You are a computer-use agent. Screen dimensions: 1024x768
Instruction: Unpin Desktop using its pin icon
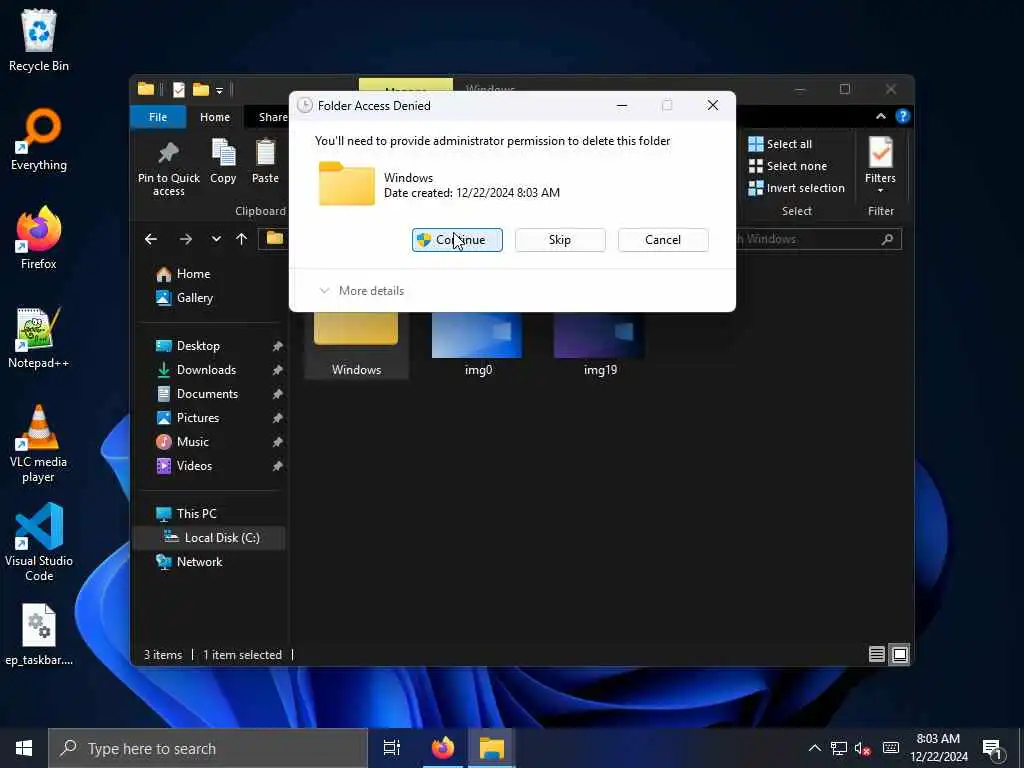pos(278,346)
